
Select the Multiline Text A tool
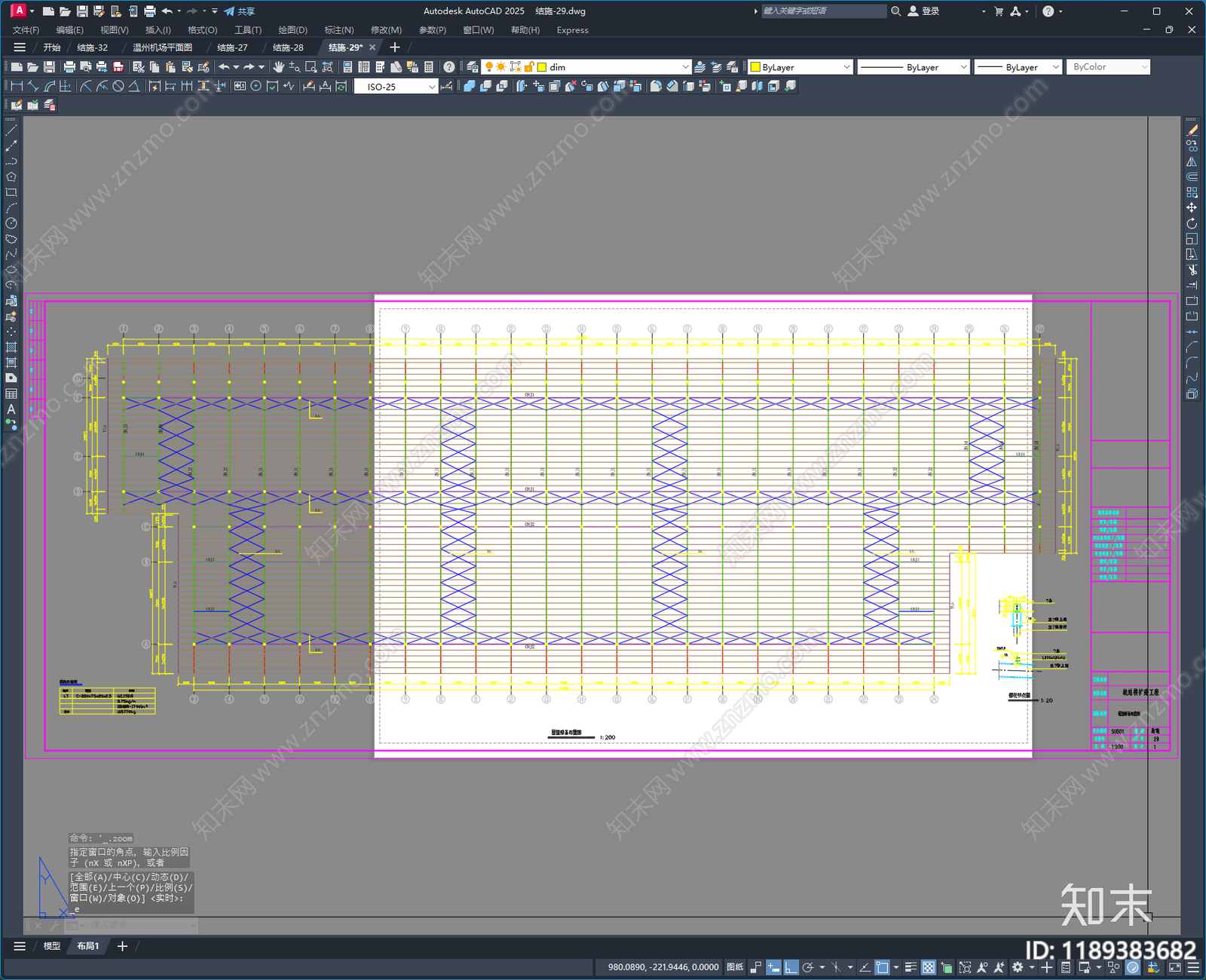[x=11, y=409]
